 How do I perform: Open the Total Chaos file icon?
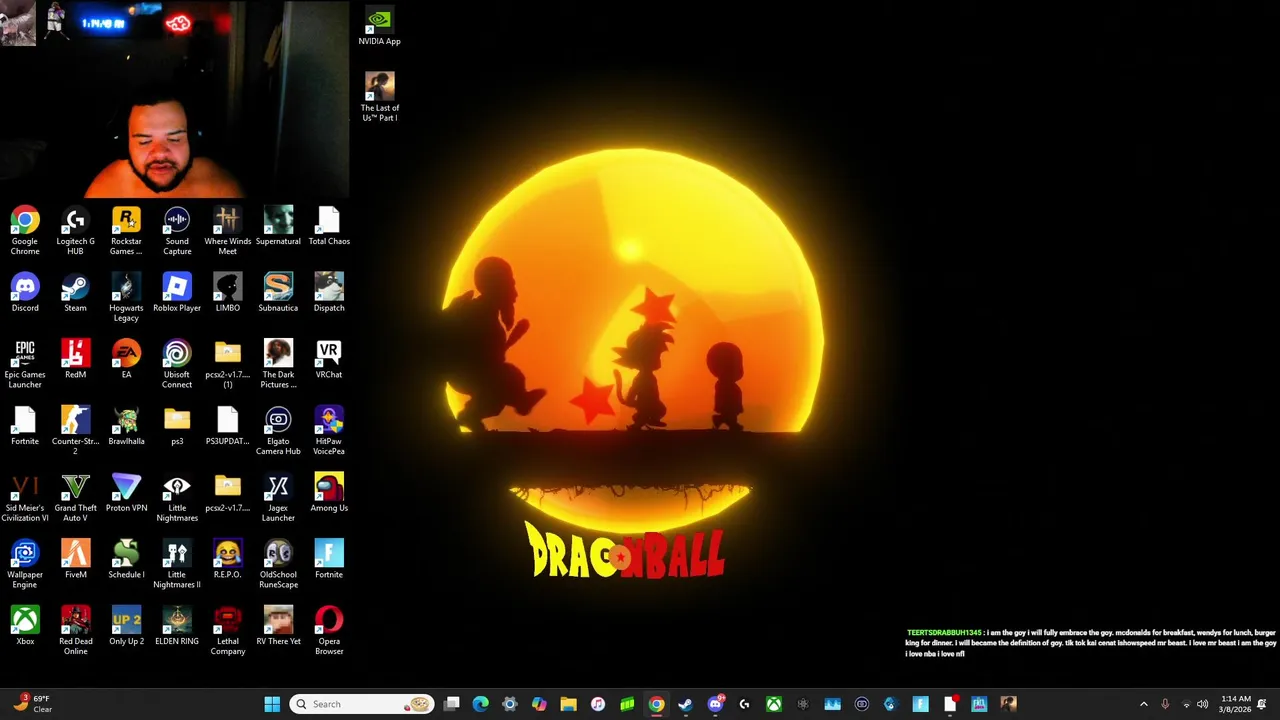[329, 226]
